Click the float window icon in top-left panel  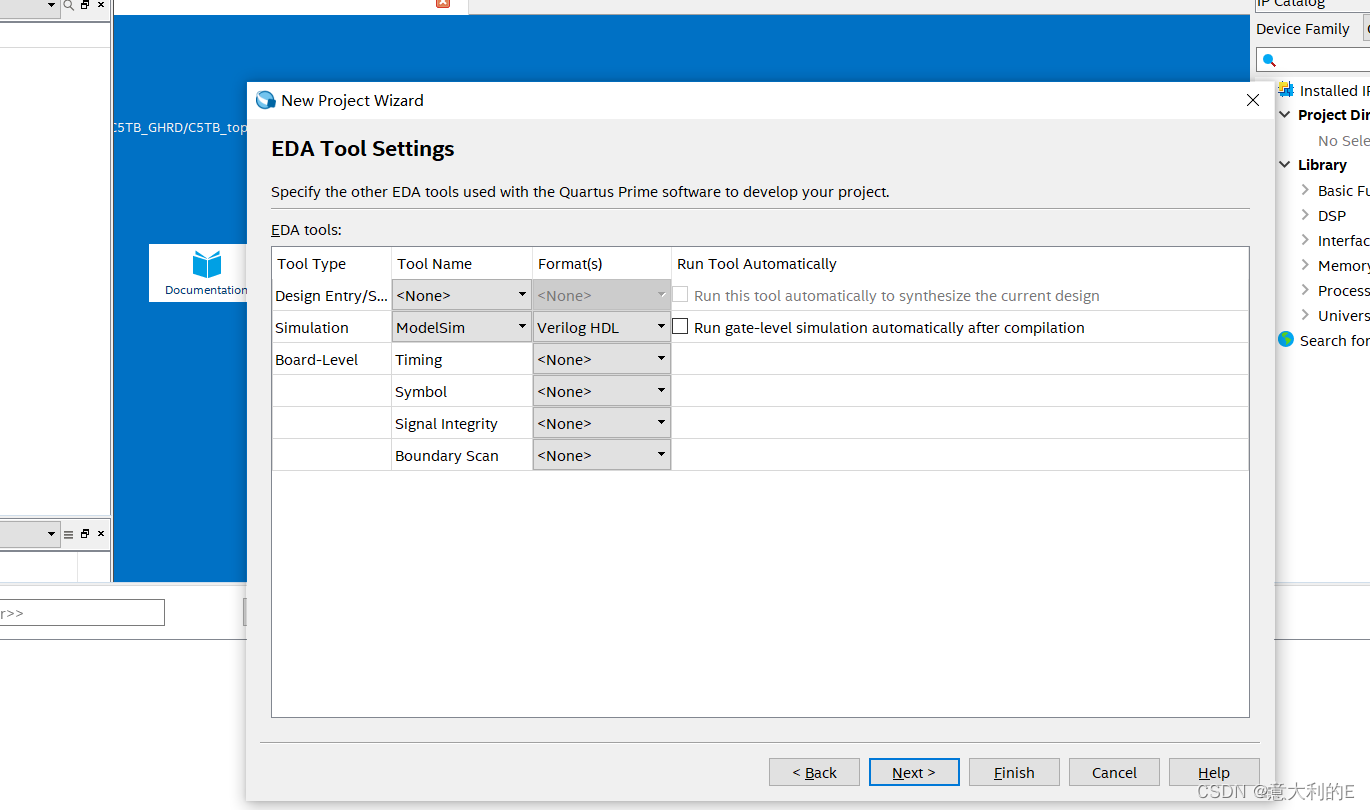85,5
